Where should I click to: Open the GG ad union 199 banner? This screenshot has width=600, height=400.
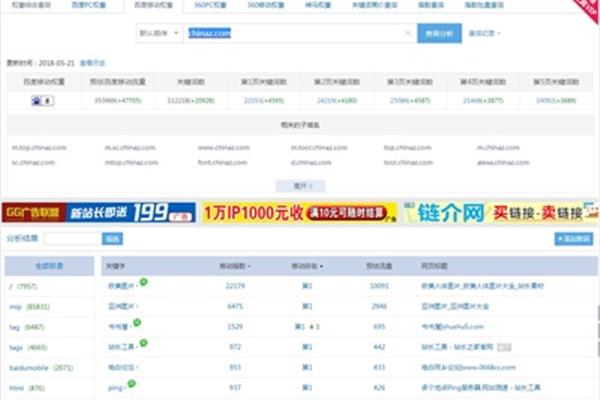coord(99,213)
